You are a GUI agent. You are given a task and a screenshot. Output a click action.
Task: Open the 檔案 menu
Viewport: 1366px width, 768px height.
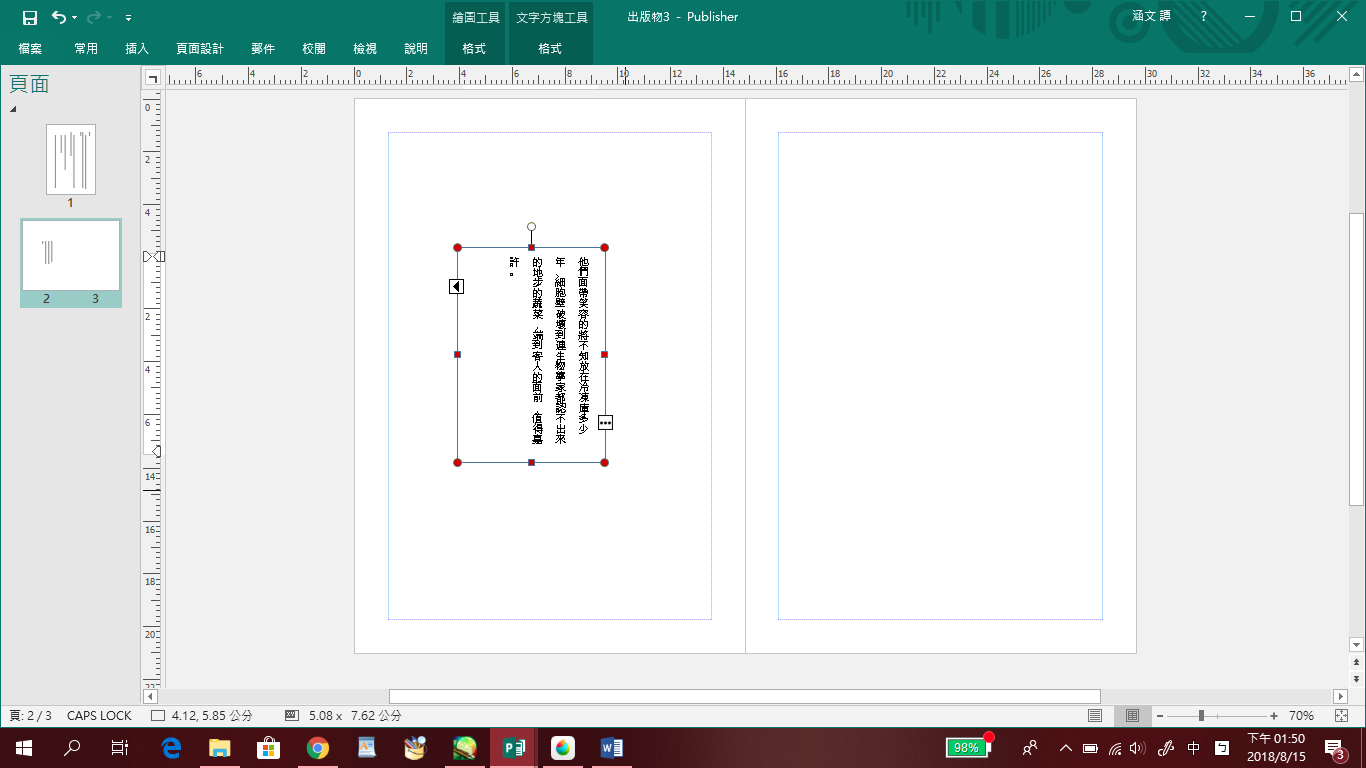(30, 49)
